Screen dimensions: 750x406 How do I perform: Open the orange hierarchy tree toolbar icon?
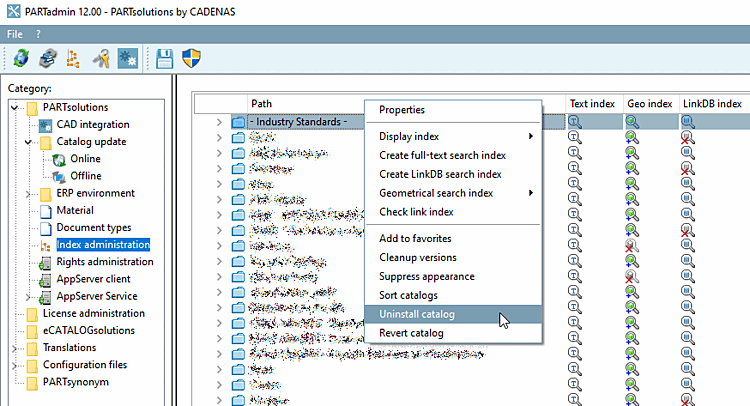[73, 58]
